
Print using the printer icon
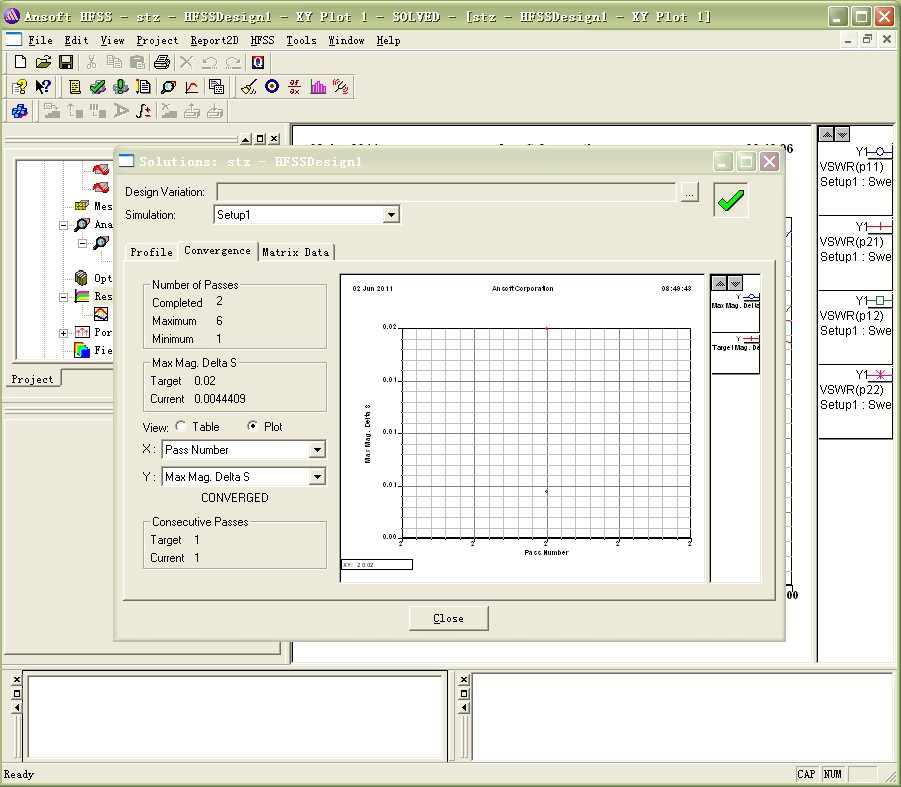[162, 62]
